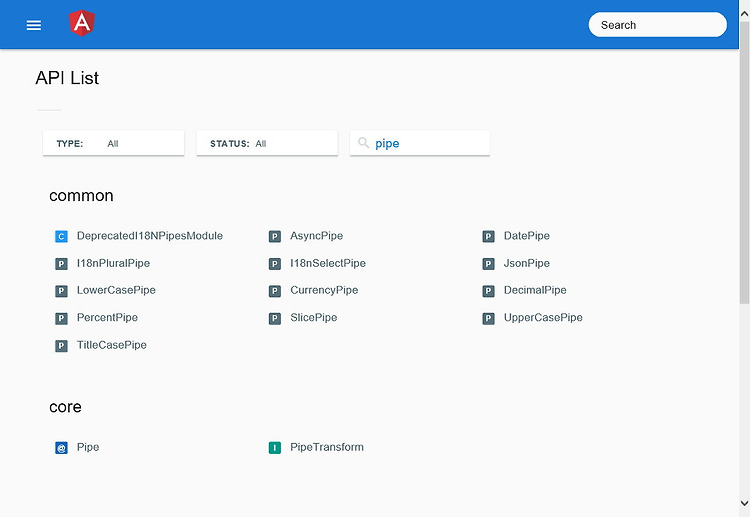
Task: Click the scrollbar up arrow
Action: click(744, 14)
